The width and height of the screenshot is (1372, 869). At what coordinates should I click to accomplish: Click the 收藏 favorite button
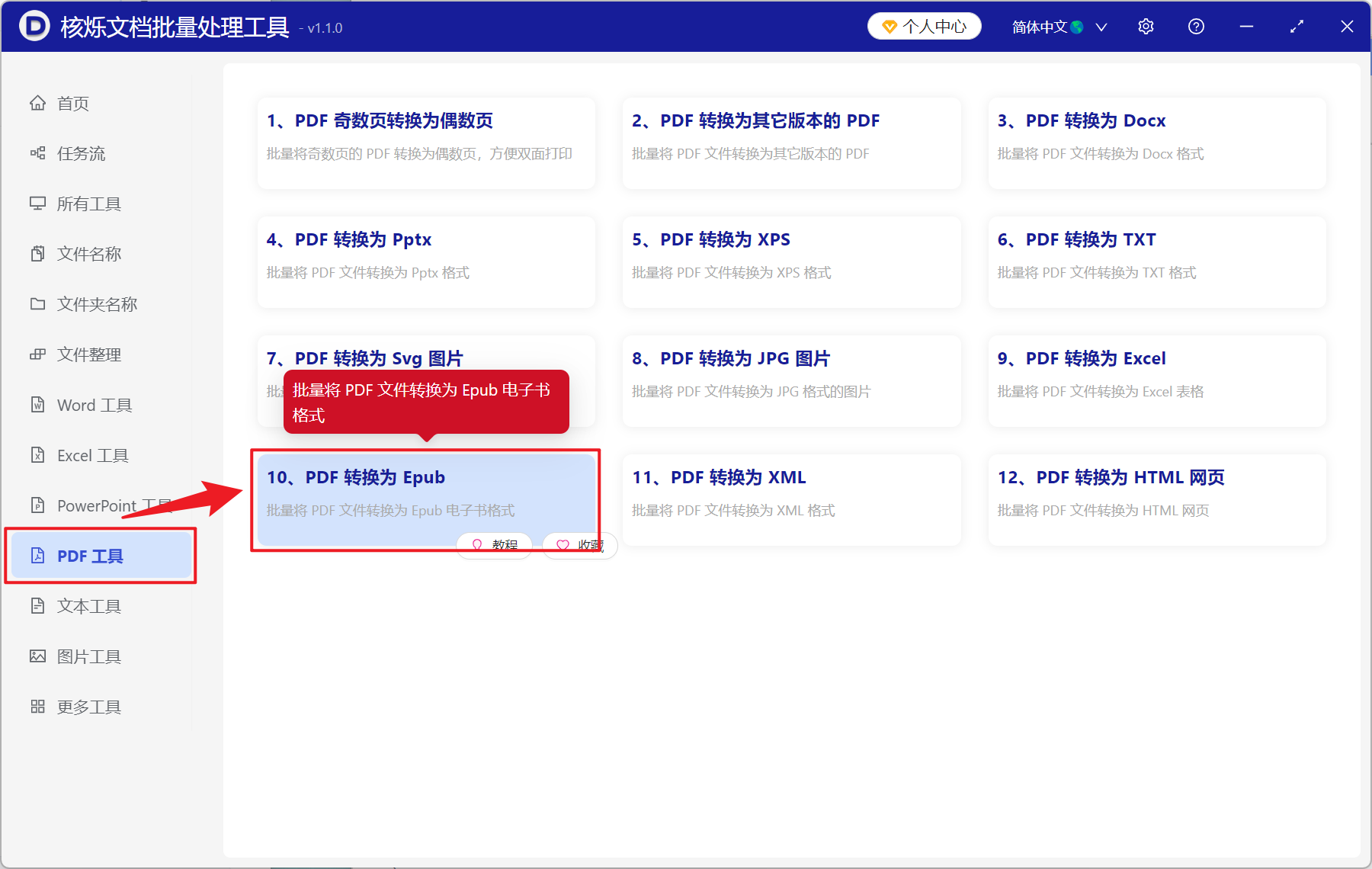(580, 545)
